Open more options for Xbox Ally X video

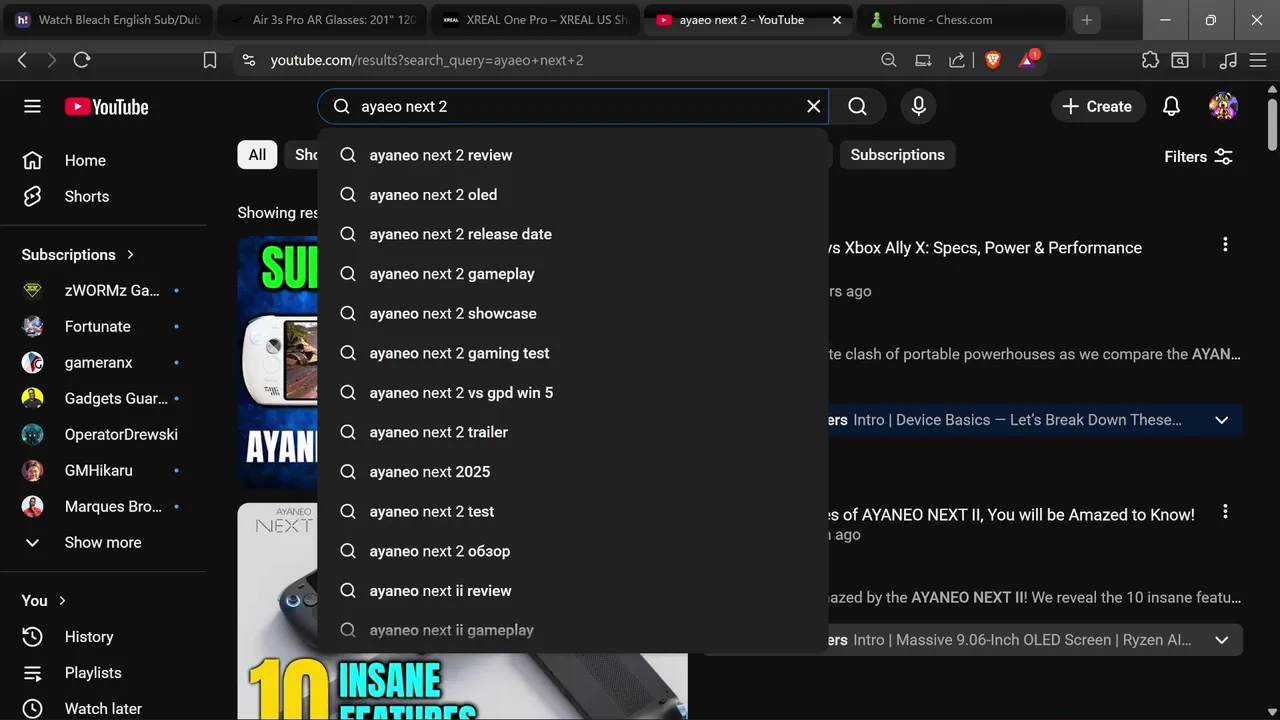pyautogui.click(x=1225, y=245)
